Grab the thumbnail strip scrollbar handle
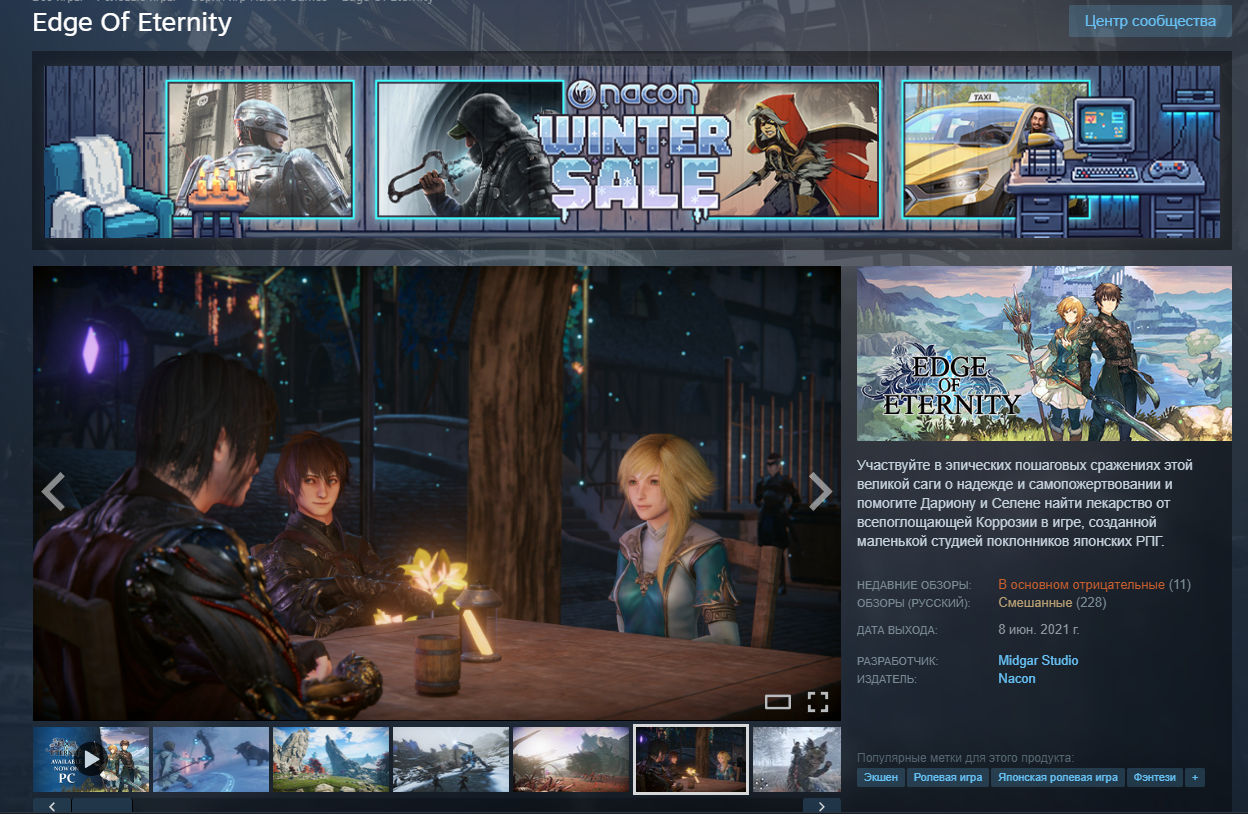This screenshot has width=1248, height=814. click(102, 806)
